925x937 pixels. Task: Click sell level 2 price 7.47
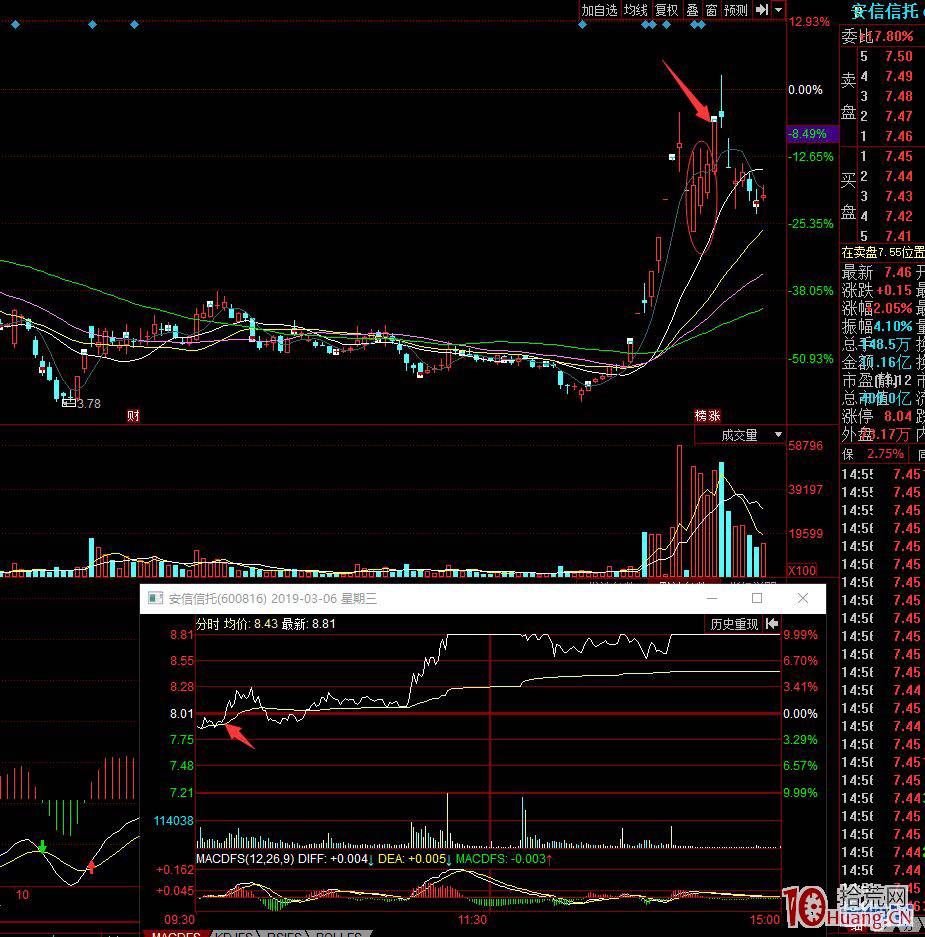(899, 116)
